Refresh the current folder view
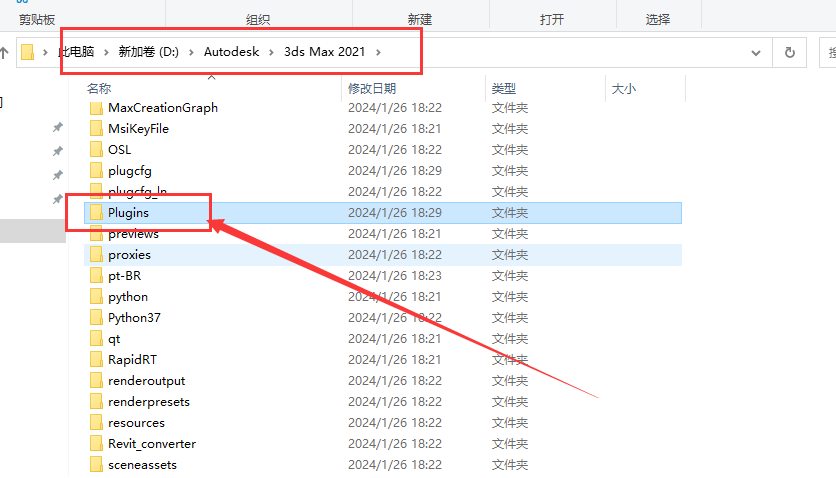Image resolution: width=836 pixels, height=478 pixels. [x=790, y=52]
